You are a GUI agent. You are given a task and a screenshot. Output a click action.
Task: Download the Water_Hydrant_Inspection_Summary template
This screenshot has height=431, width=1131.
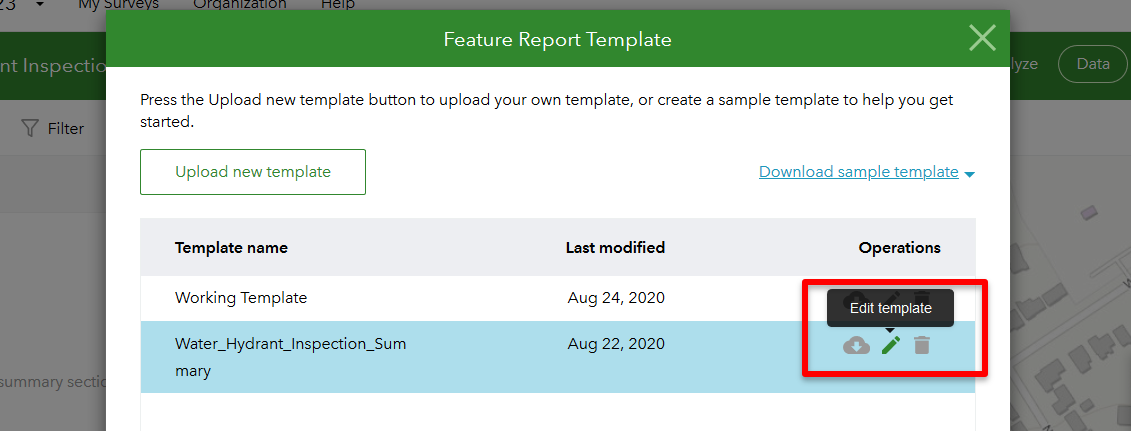[x=856, y=345]
